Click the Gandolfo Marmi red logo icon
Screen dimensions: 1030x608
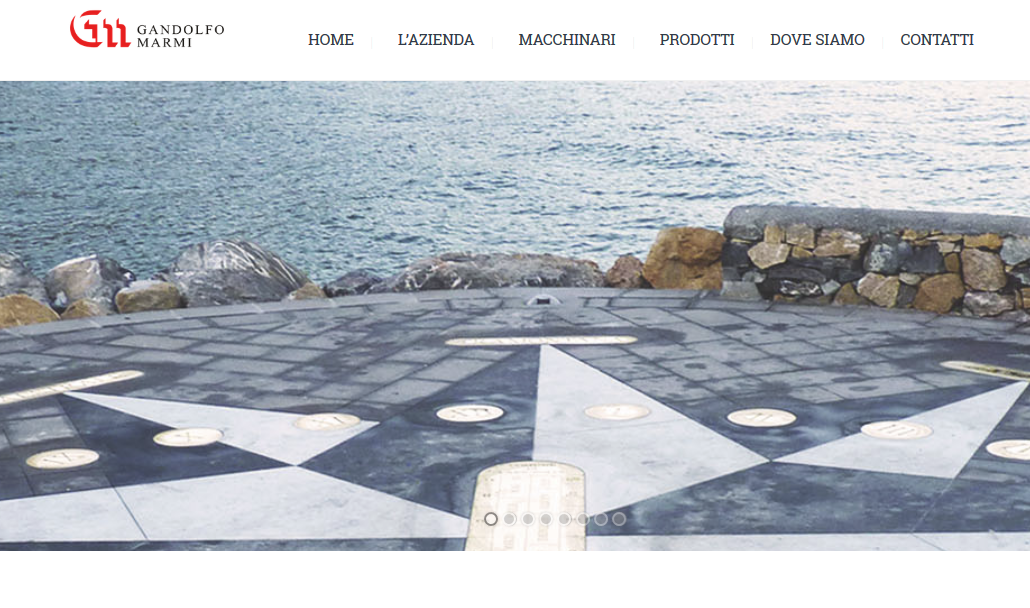click(x=100, y=29)
